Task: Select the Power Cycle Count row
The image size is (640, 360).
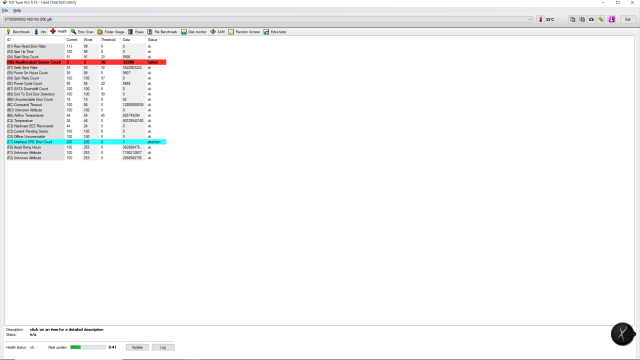Action: click(86, 84)
